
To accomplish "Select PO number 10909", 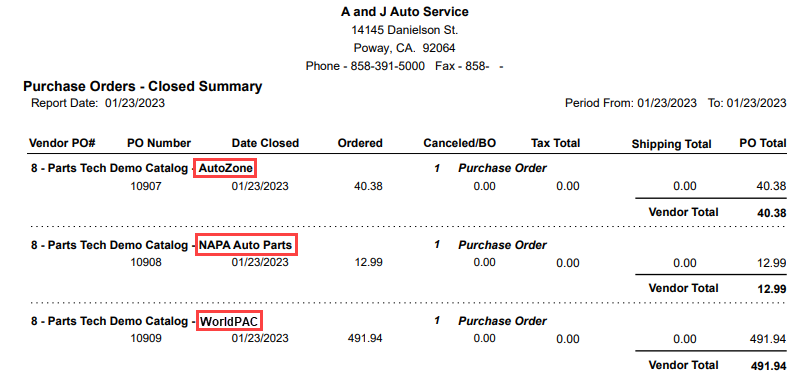I will pyautogui.click(x=146, y=339).
